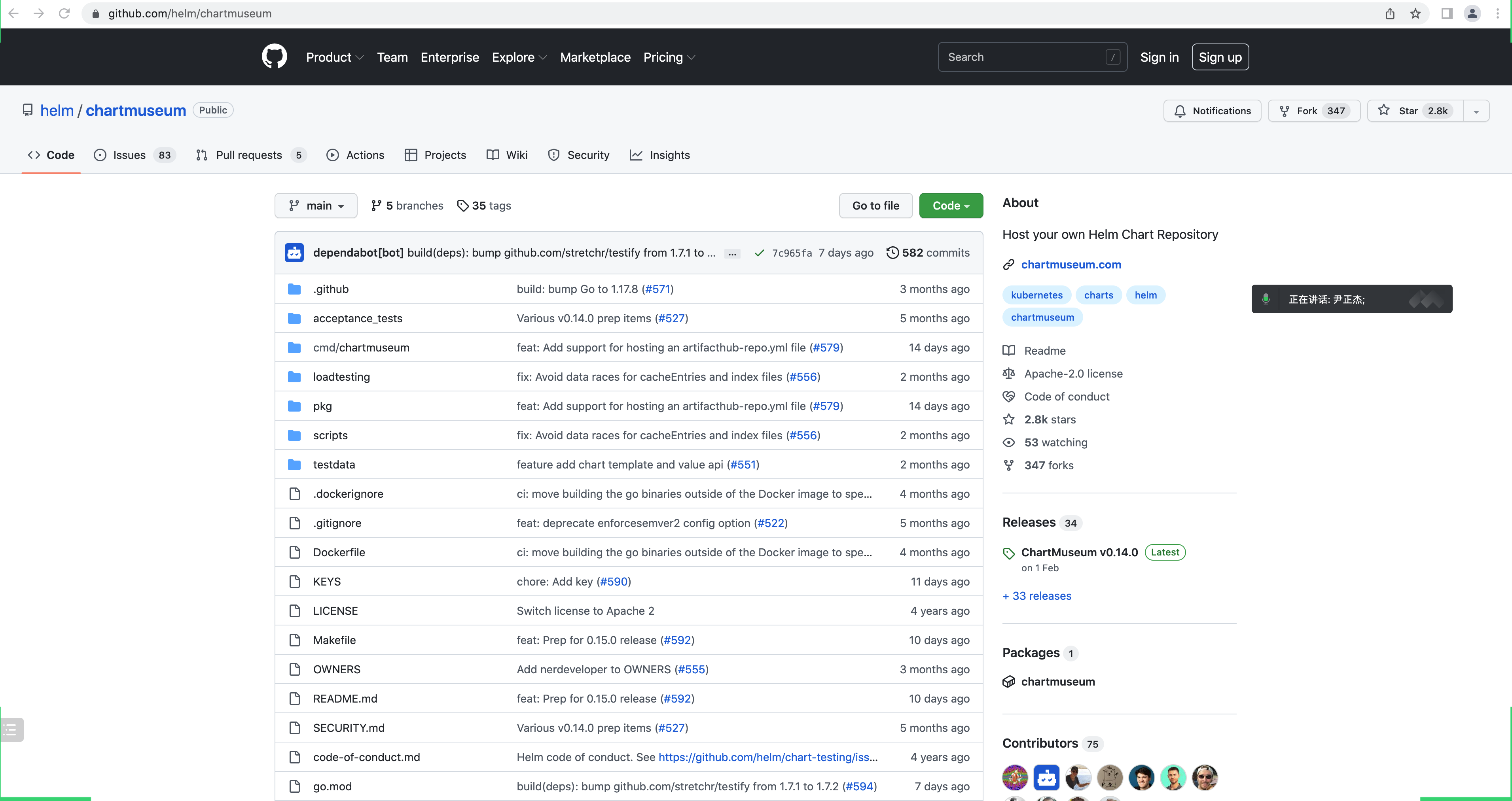Click the GitHub octocat logo
Viewport: 1512px width, 801px height.
click(274, 57)
